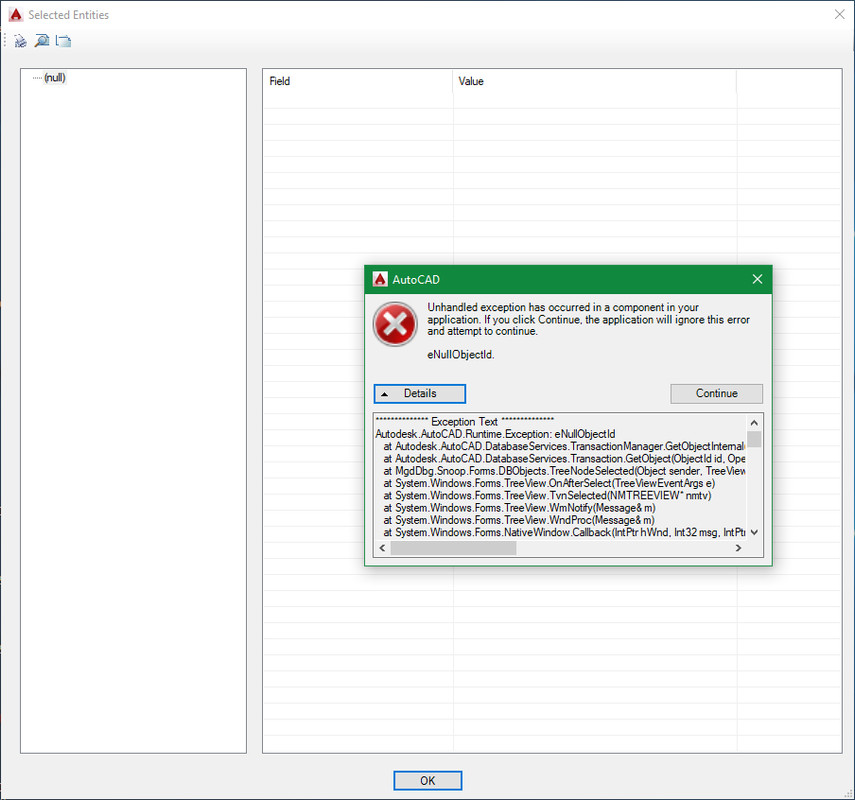The width and height of the screenshot is (855, 800).
Task: Click the Copy to clipboard toolbar icon
Action: tap(63, 41)
